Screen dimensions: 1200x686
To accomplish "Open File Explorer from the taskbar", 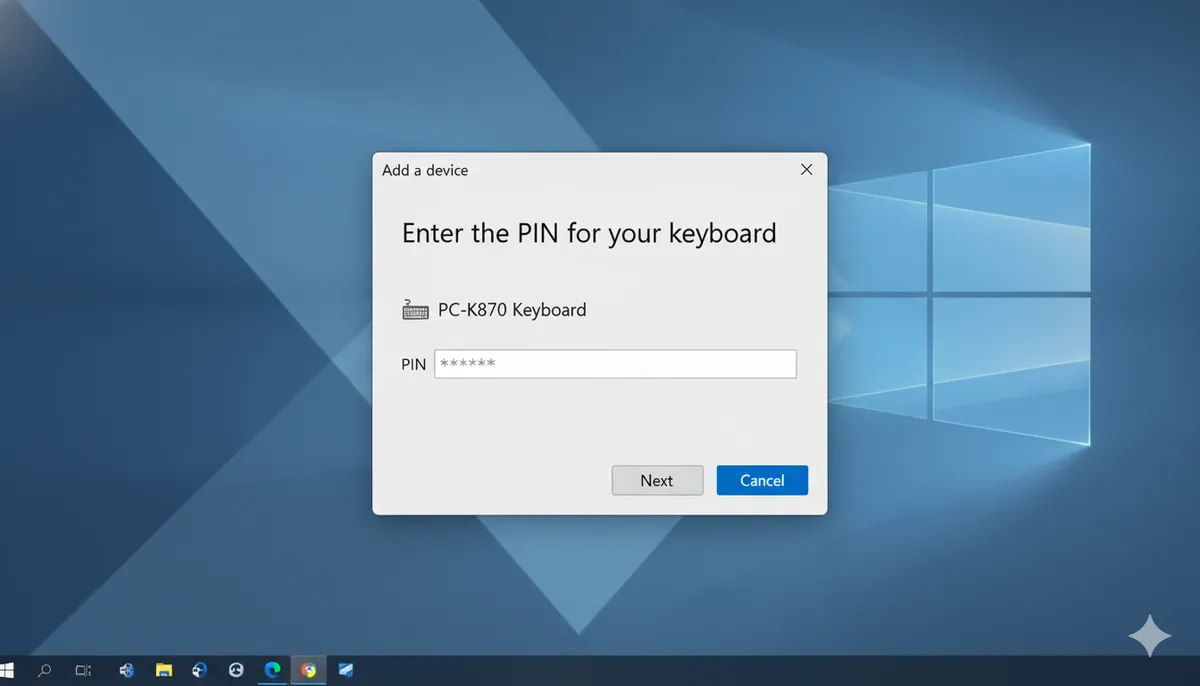I will coord(163,669).
